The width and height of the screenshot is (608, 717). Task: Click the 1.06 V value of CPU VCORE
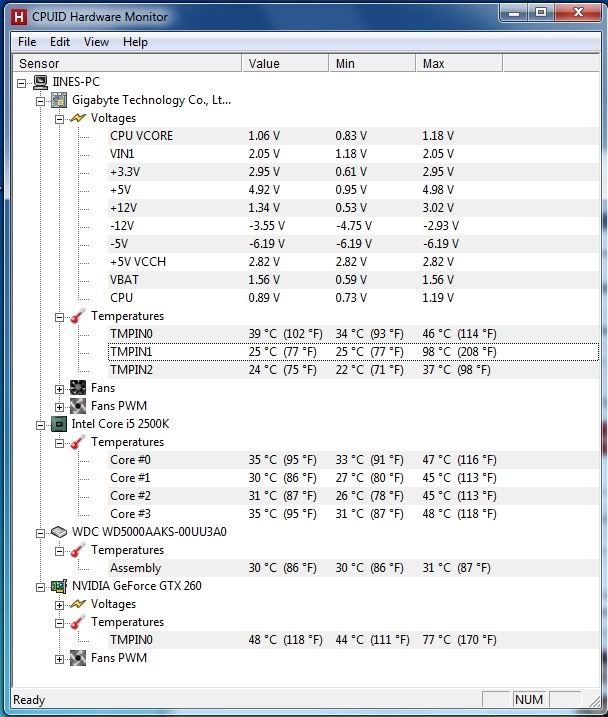264,136
